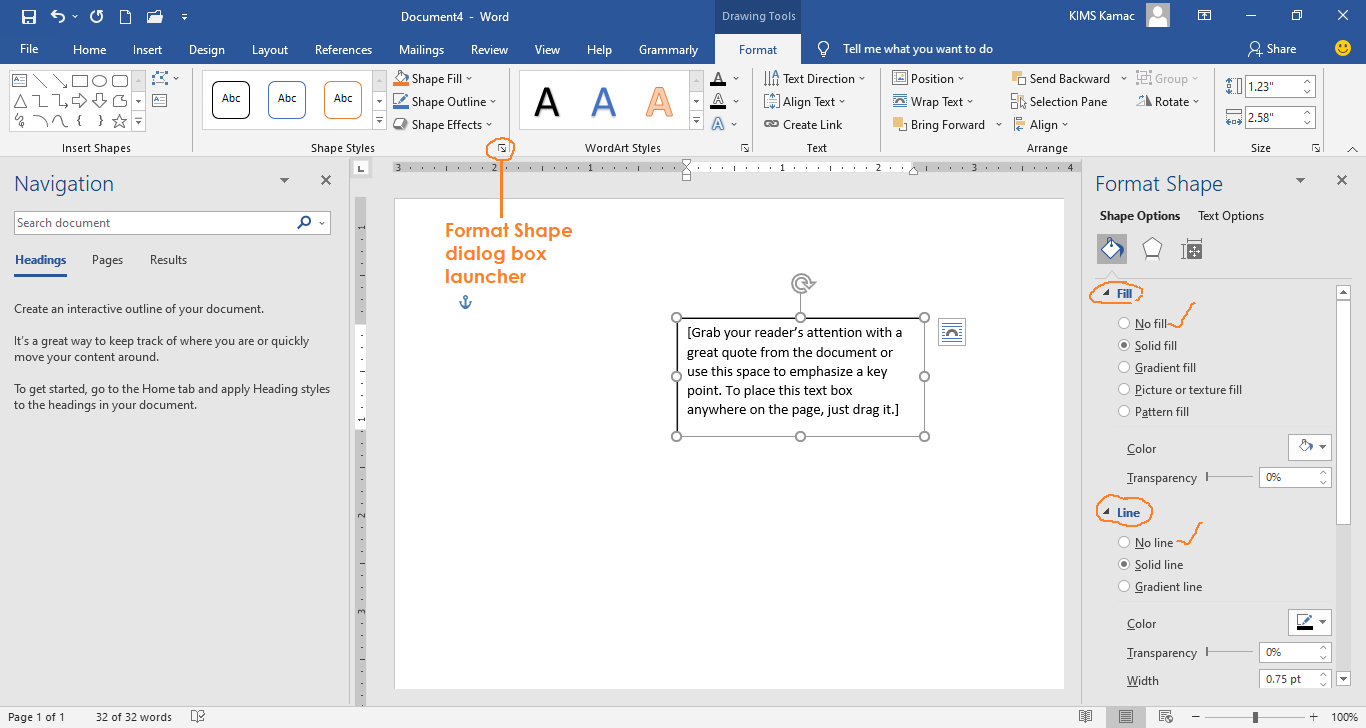Switch to Pages tab in Navigation pane

pos(107,260)
